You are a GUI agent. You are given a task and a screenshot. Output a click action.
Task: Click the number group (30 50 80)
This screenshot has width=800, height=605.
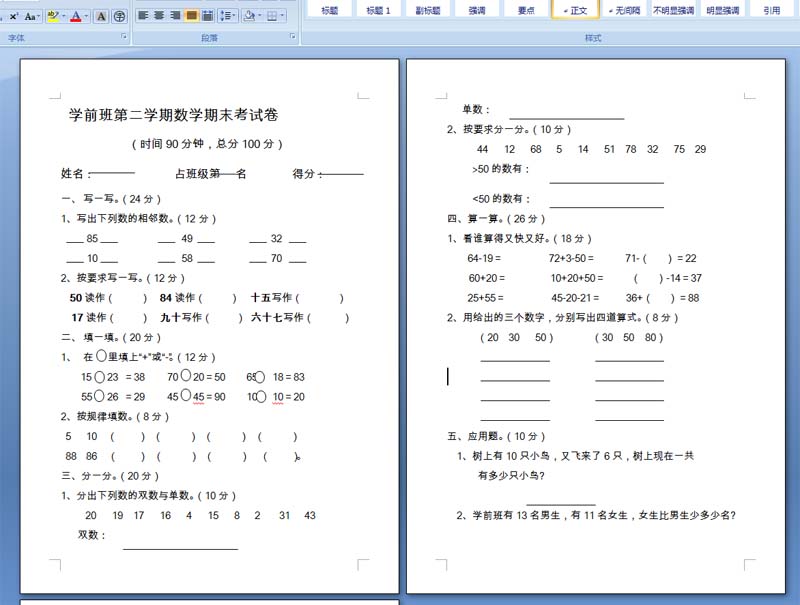(629, 338)
